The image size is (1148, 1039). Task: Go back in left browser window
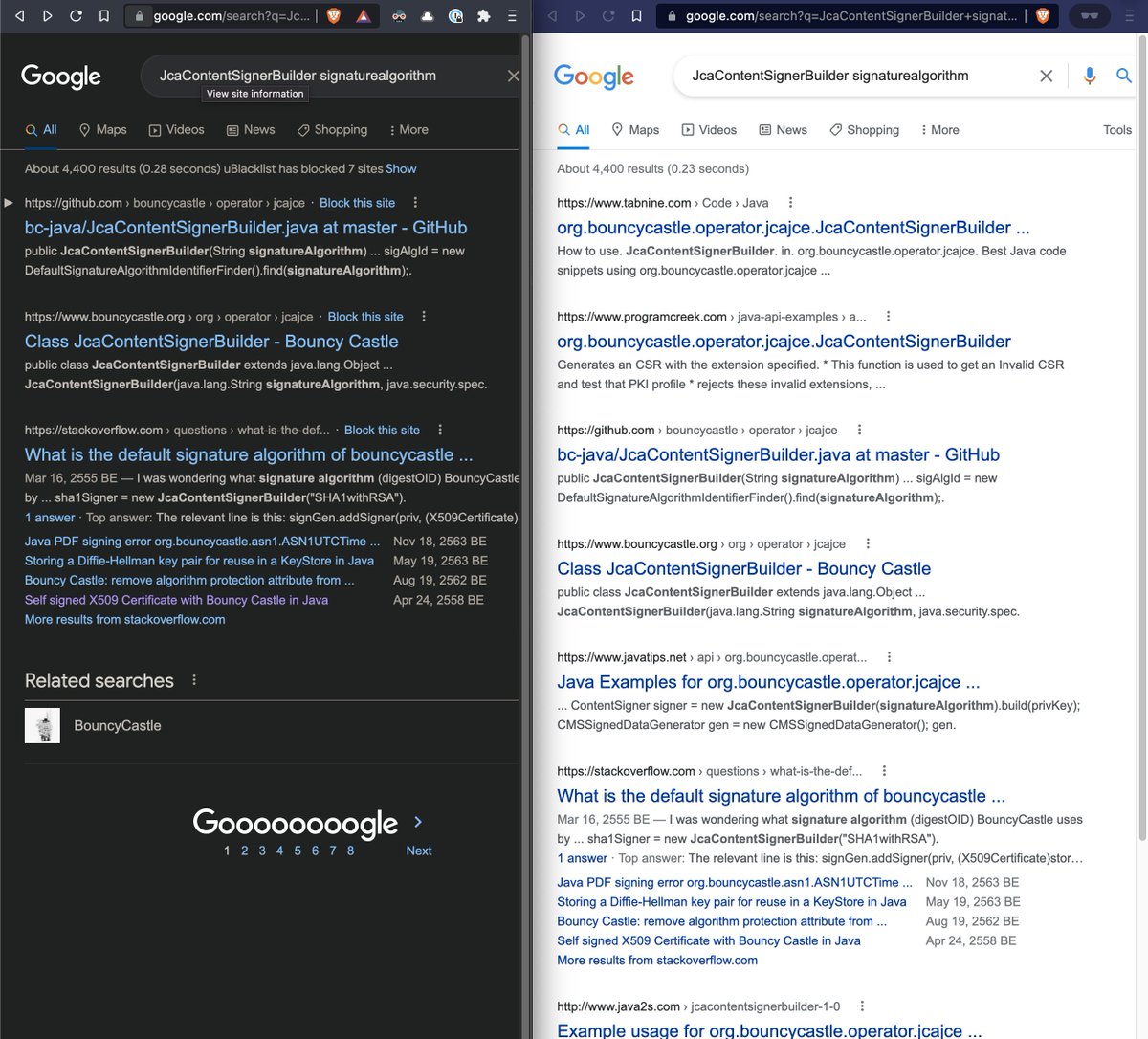pos(20,15)
